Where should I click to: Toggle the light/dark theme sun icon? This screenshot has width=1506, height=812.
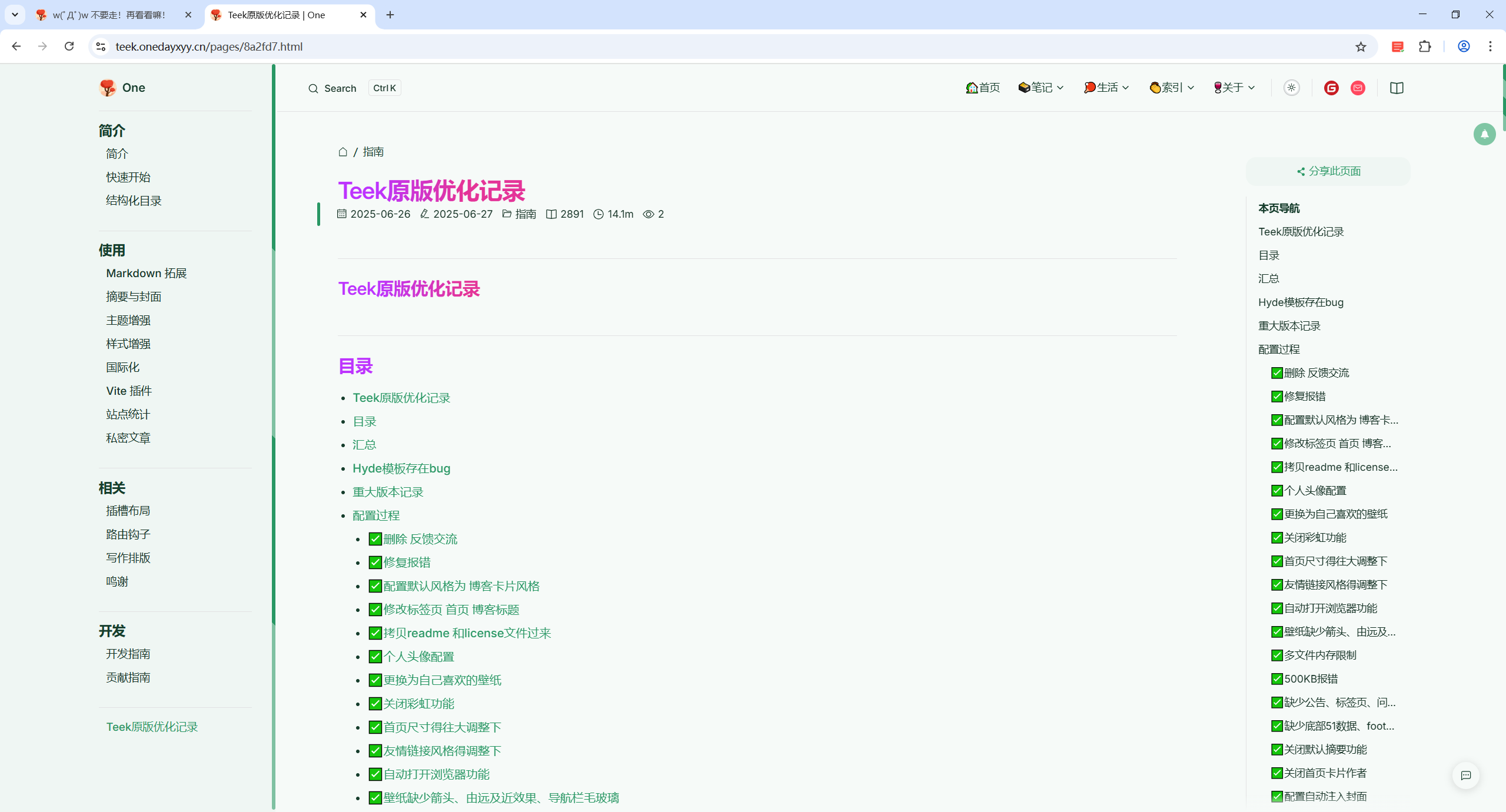[x=1292, y=88]
